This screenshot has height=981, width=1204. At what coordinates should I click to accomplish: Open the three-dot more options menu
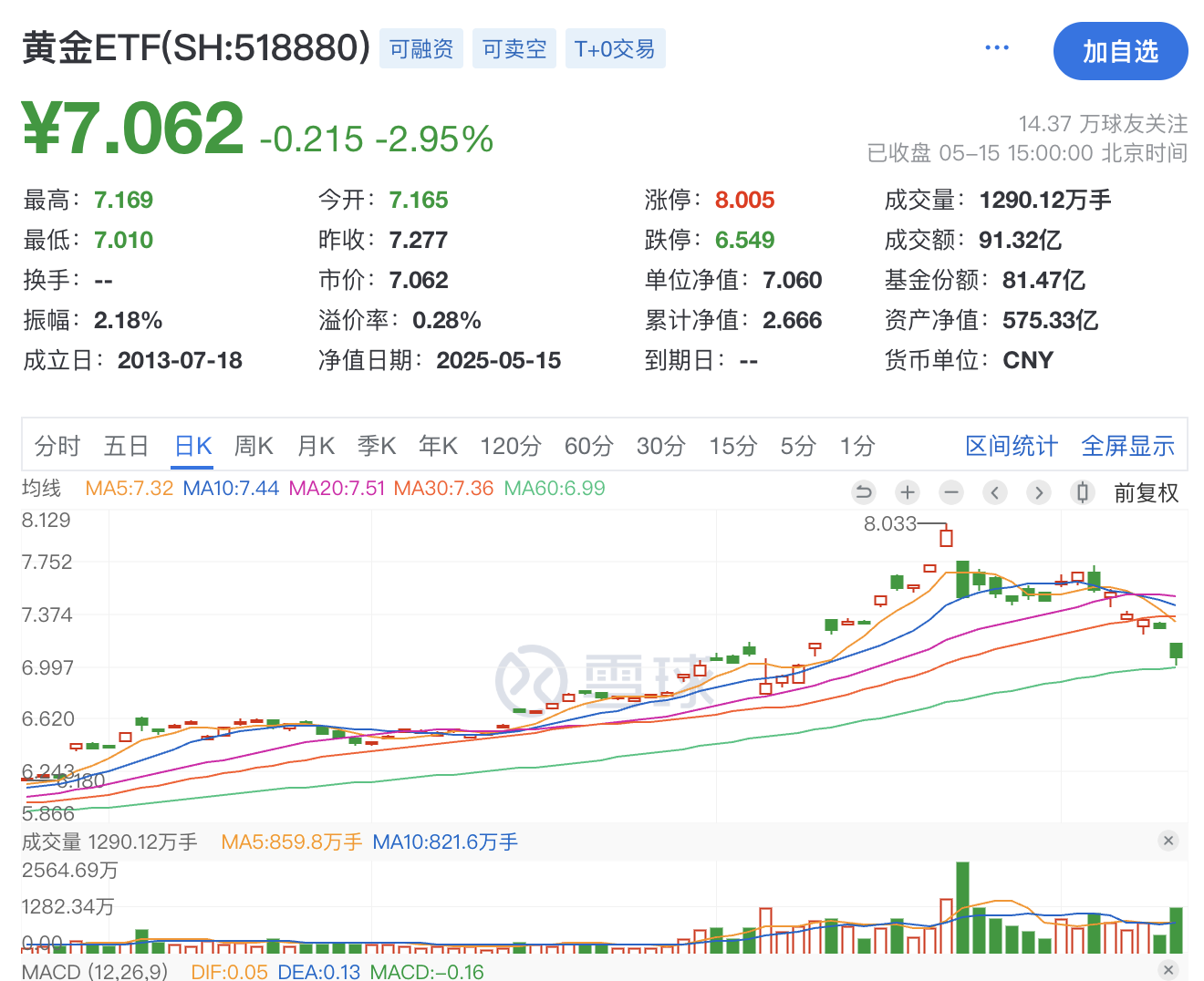pos(997,47)
